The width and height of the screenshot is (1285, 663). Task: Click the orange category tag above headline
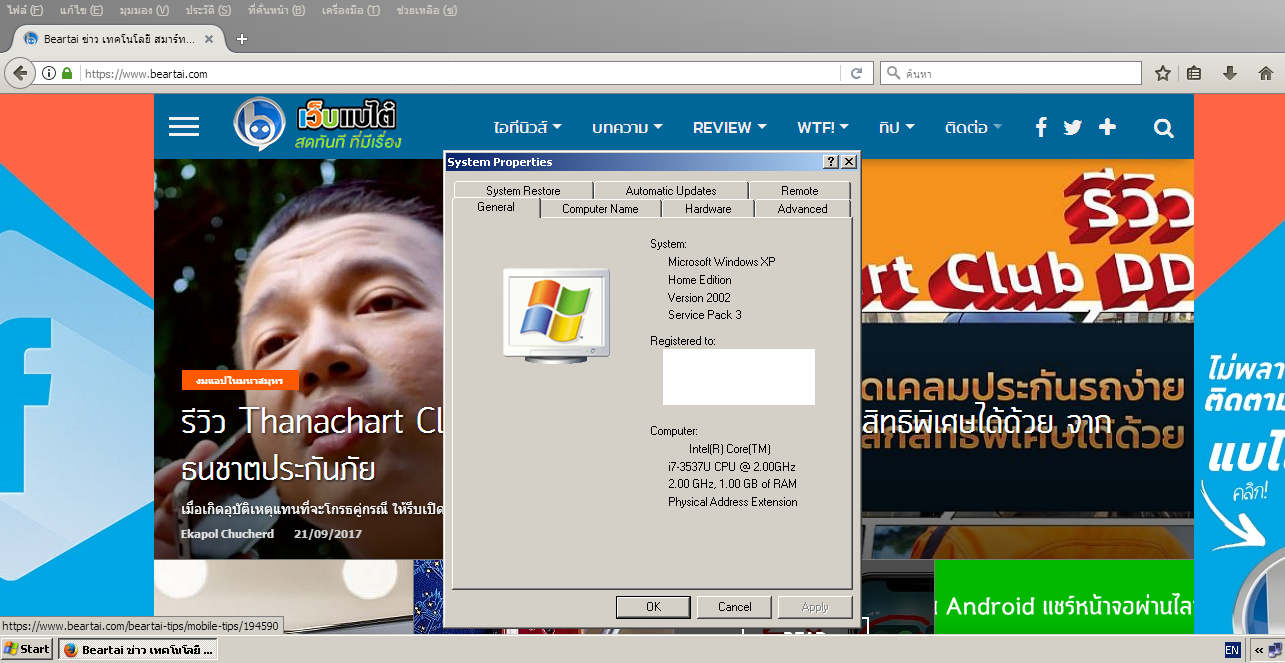[240, 381]
